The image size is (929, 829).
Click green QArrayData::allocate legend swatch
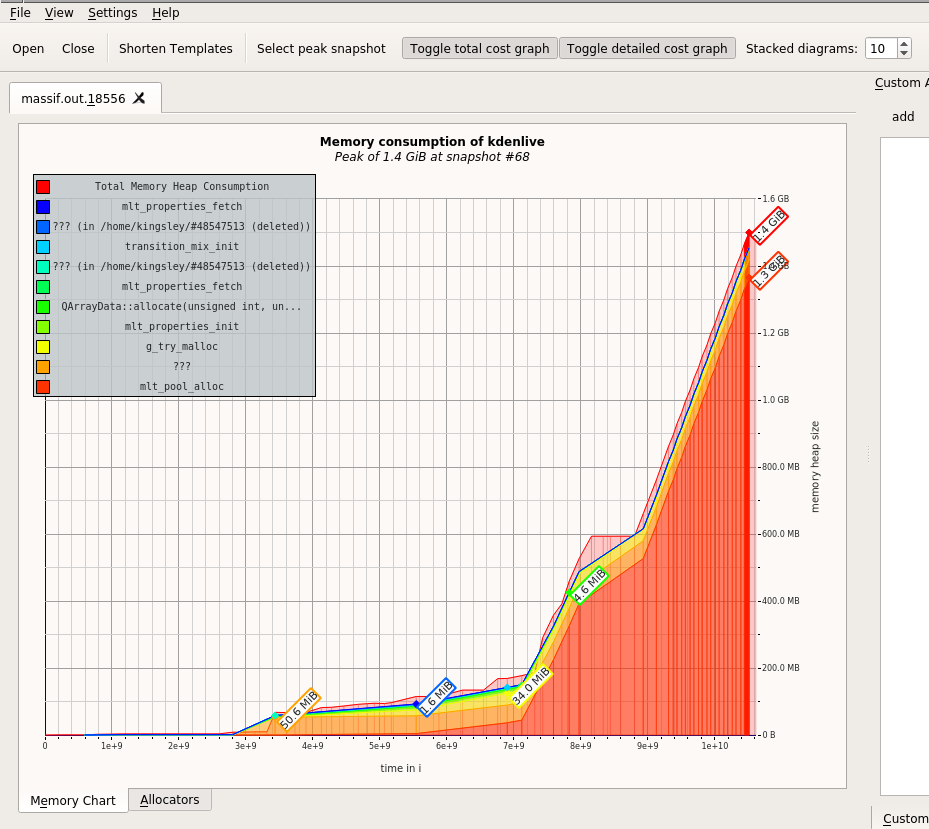tap(43, 307)
